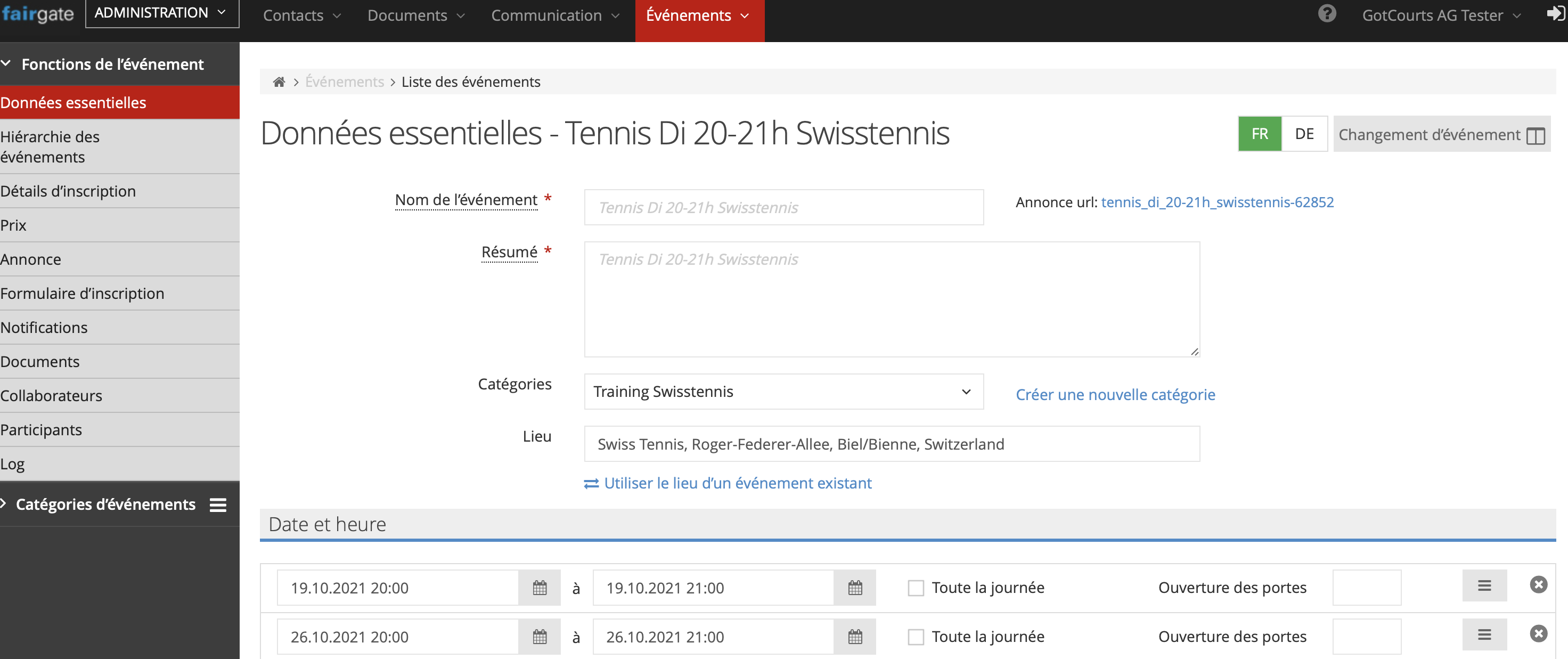Focus the Nom de l'événement field
Viewport: 1568px width, 659px height.
783,208
